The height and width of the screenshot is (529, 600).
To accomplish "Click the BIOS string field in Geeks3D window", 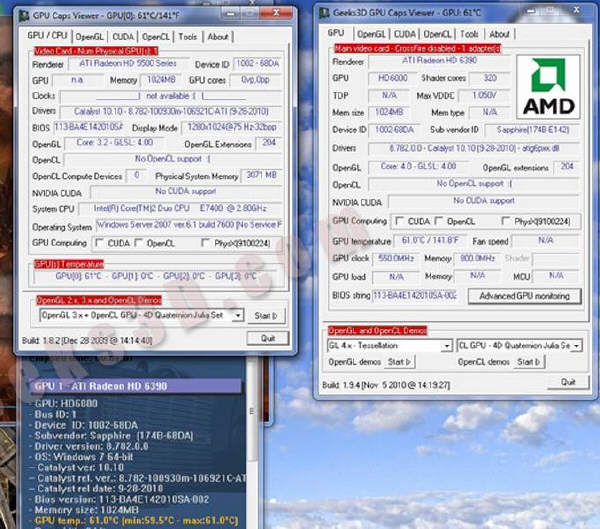I will click(415, 296).
